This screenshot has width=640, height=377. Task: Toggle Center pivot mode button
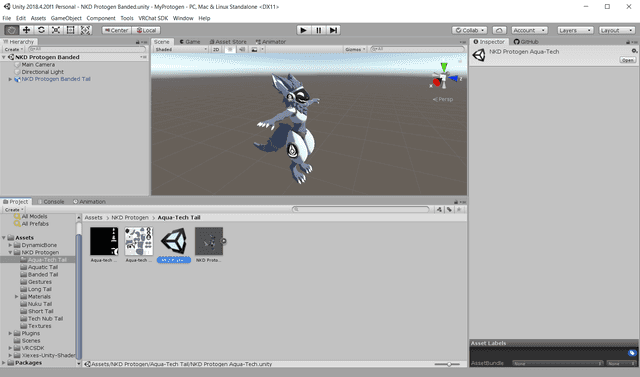click(x=117, y=30)
